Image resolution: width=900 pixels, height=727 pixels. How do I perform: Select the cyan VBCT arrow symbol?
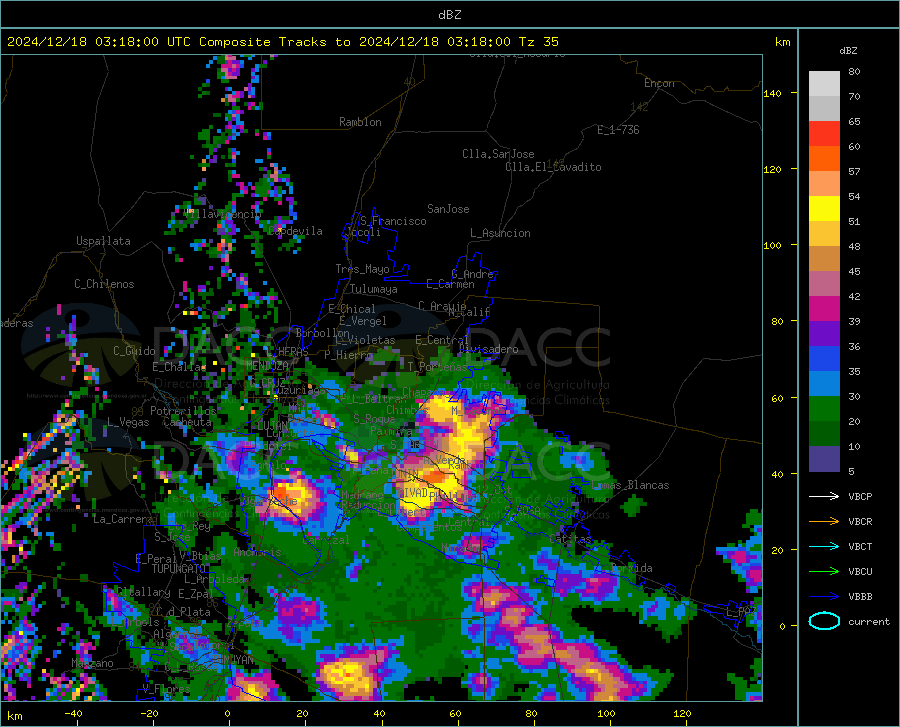824,546
